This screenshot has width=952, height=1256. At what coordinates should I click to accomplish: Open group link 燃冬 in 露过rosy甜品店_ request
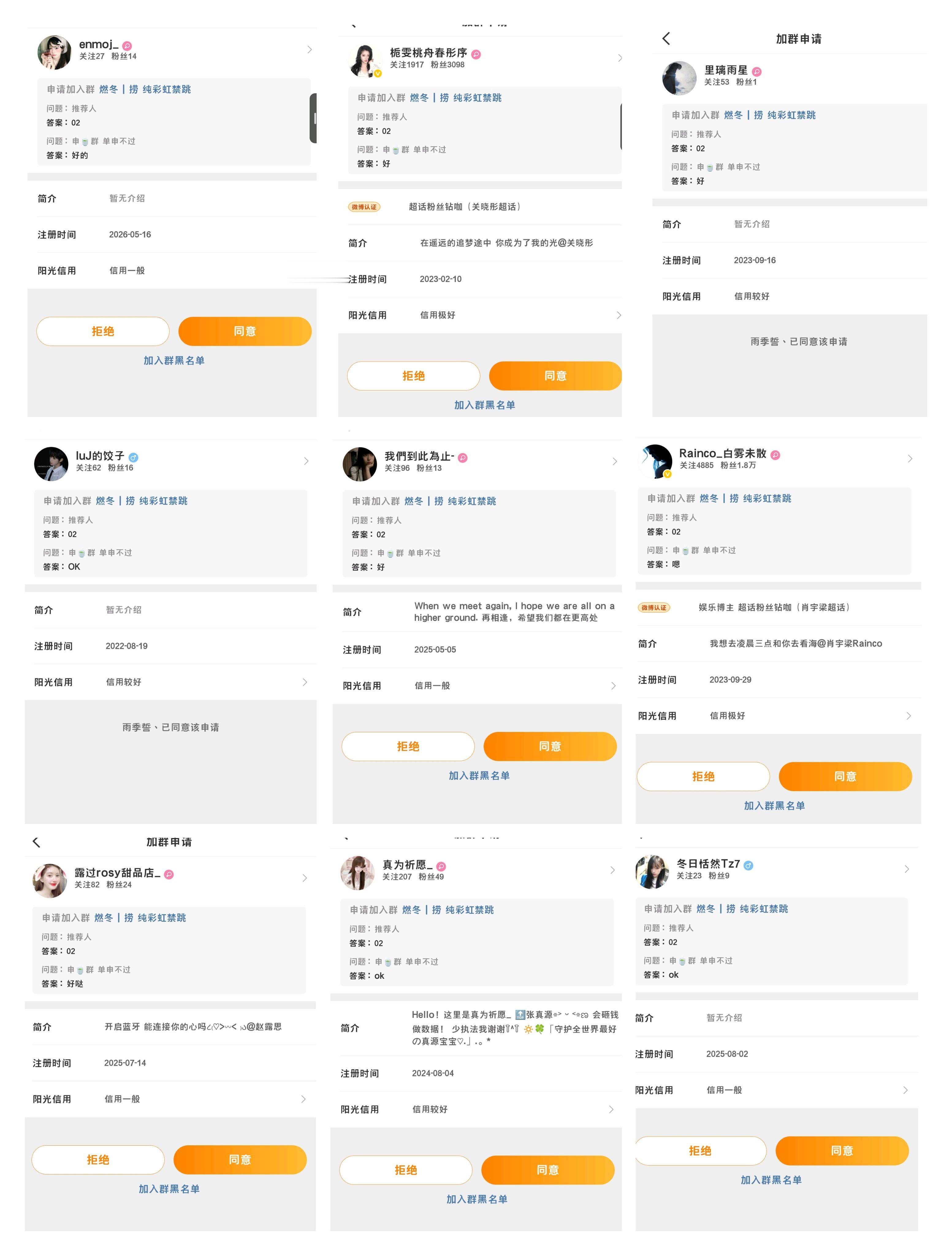[x=103, y=917]
